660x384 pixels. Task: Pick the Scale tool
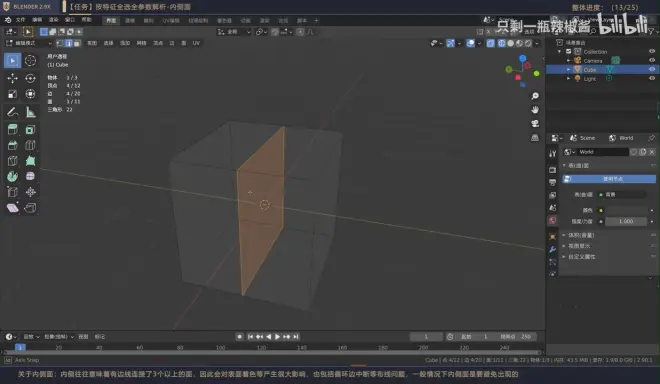click(13, 94)
